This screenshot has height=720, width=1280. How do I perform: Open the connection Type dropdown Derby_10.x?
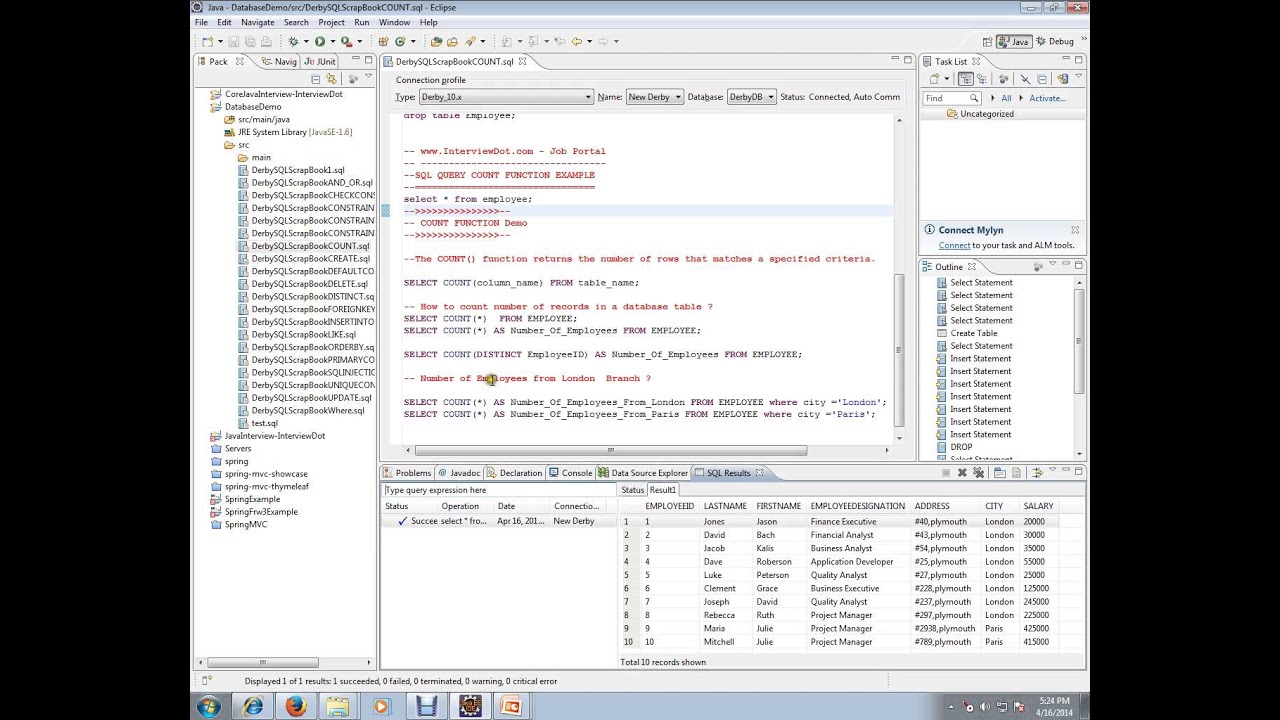click(506, 97)
